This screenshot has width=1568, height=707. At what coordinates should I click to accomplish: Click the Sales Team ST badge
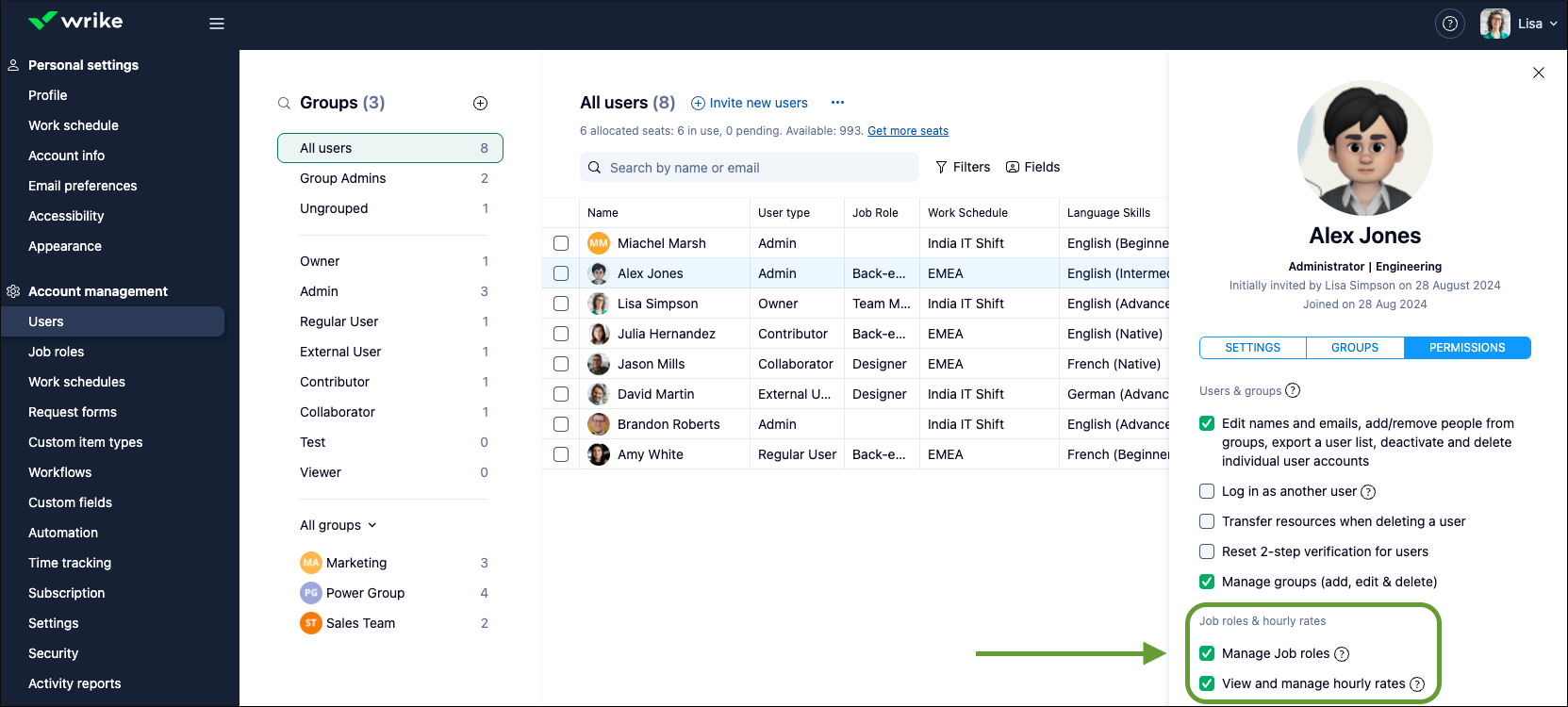point(311,623)
